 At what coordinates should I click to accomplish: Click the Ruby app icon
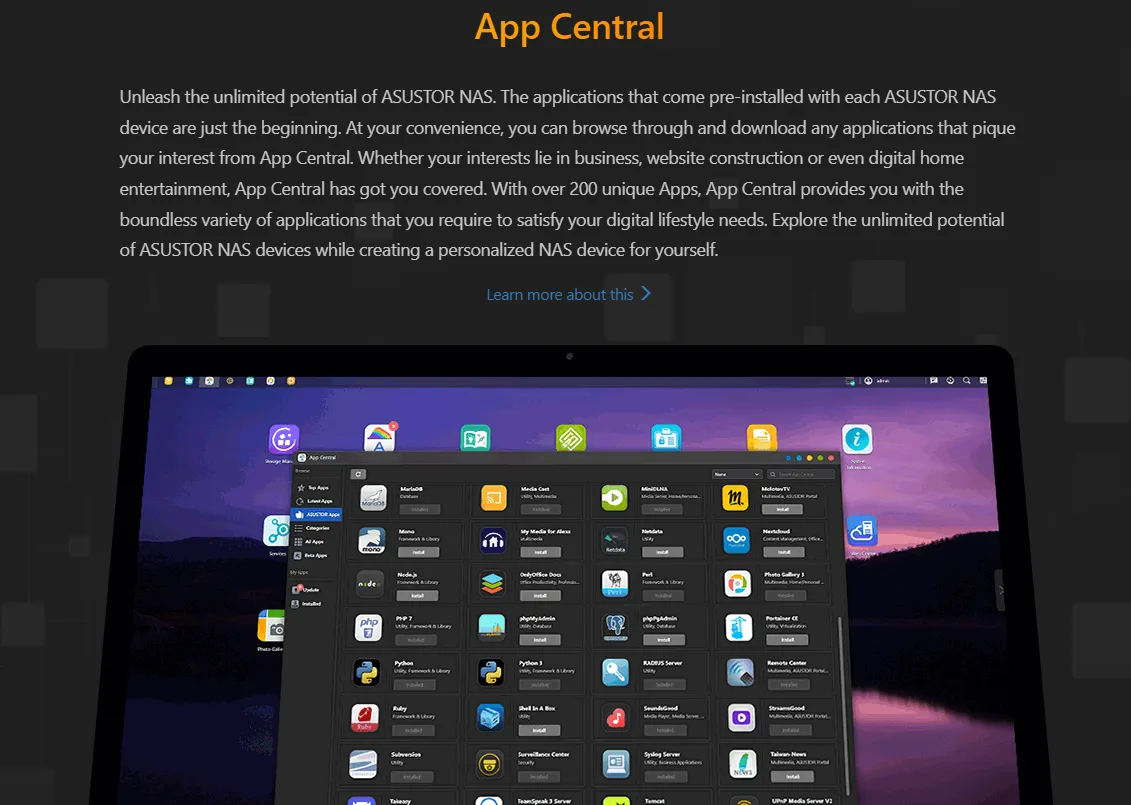(x=365, y=718)
